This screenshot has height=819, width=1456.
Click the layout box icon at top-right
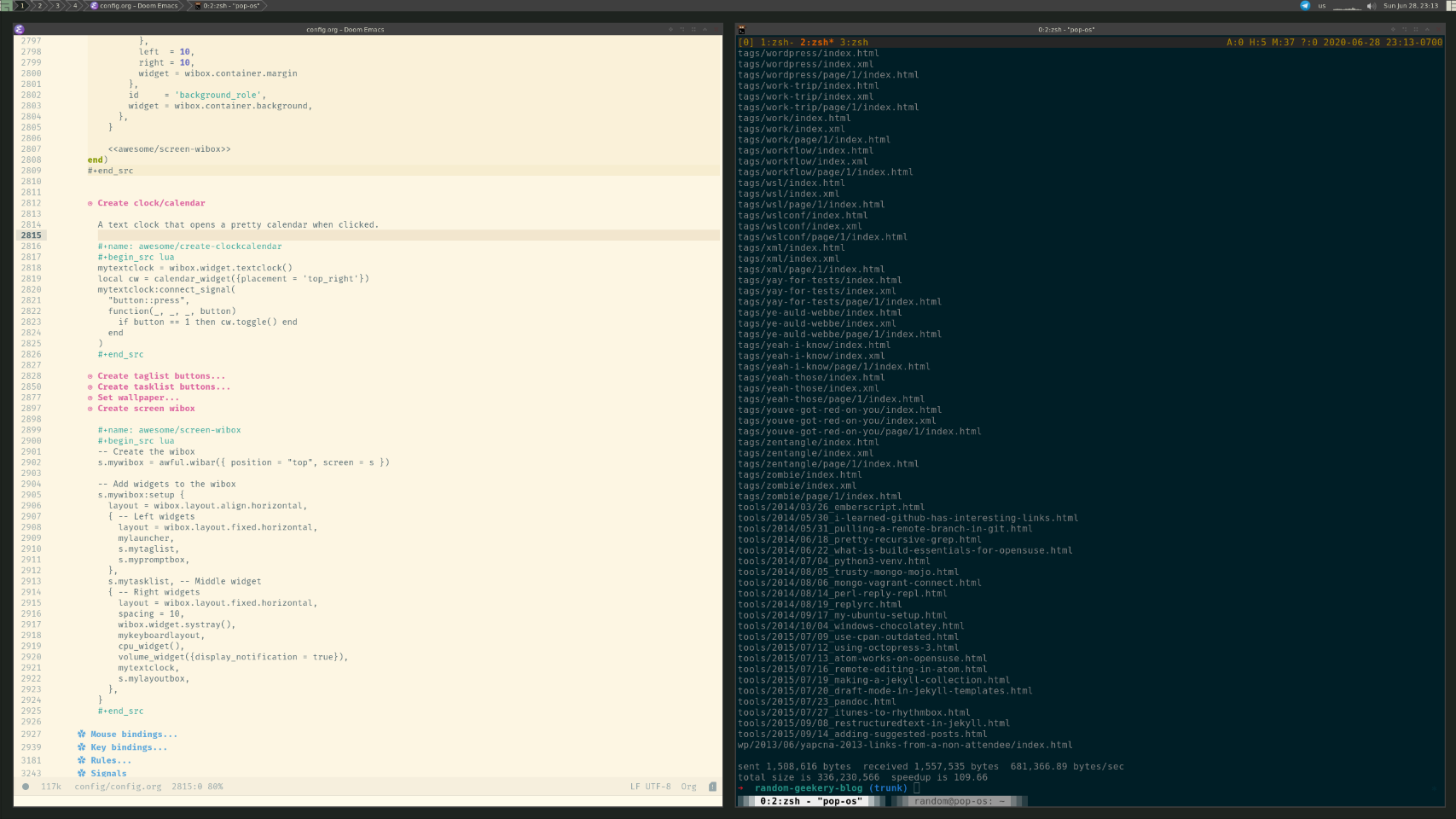click(x=1450, y=5)
